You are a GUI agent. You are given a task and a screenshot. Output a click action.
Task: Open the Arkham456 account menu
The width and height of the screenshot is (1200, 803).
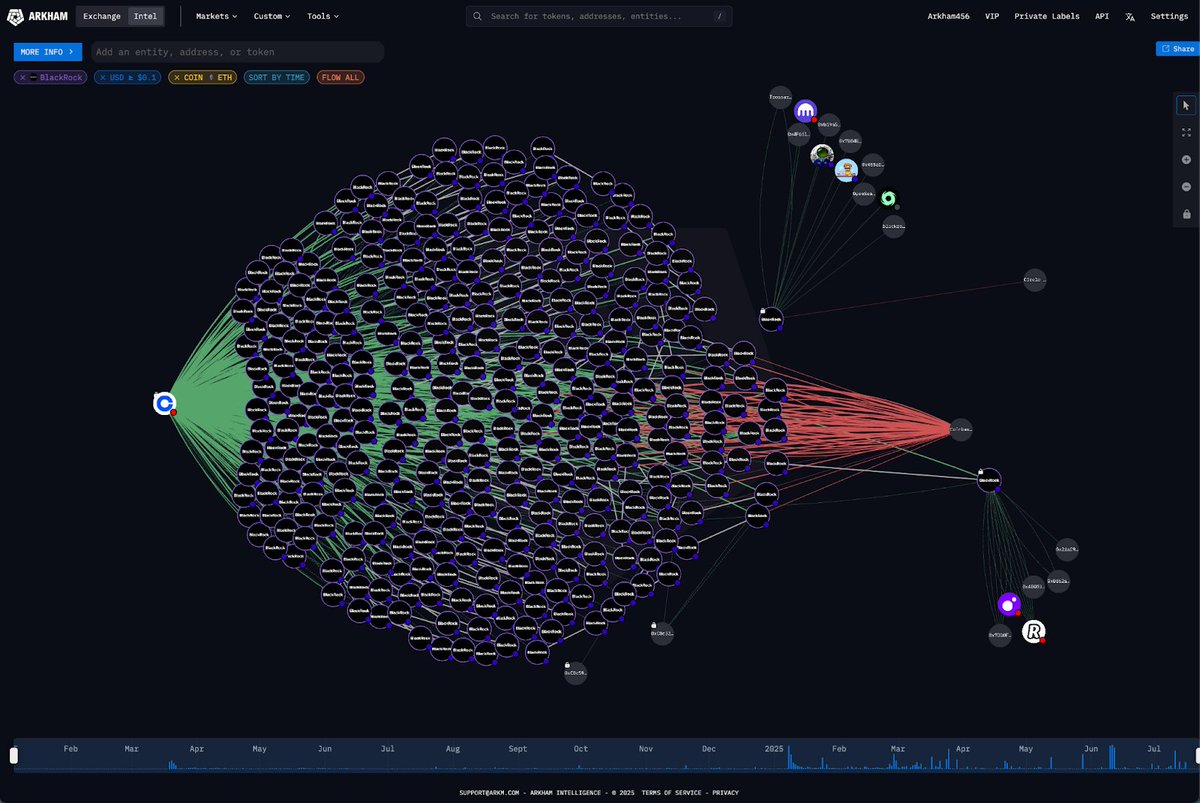tap(950, 16)
